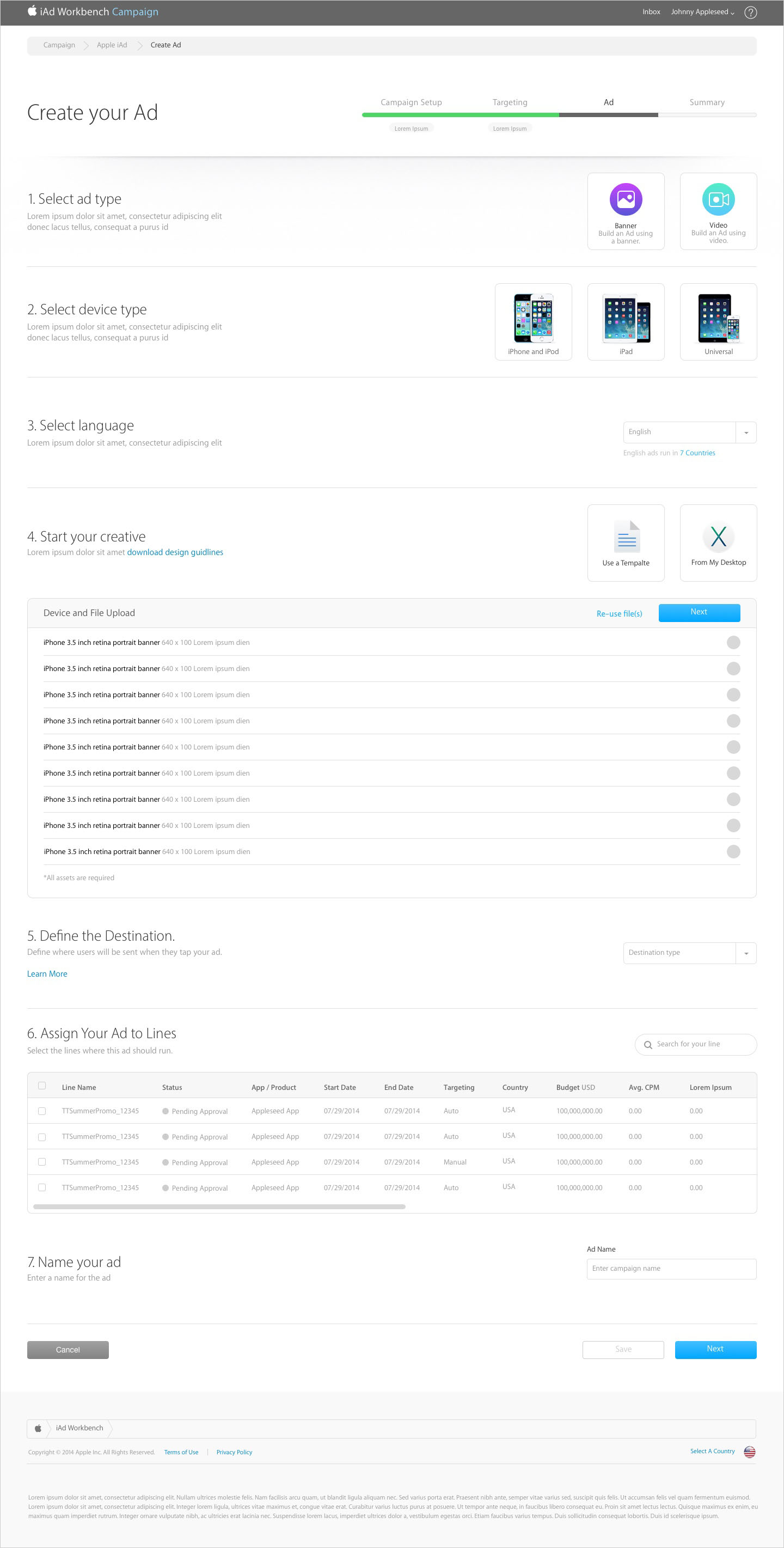The width and height of the screenshot is (784, 1548).
Task: Go to the Campaign Setup step
Action: pyautogui.click(x=411, y=103)
